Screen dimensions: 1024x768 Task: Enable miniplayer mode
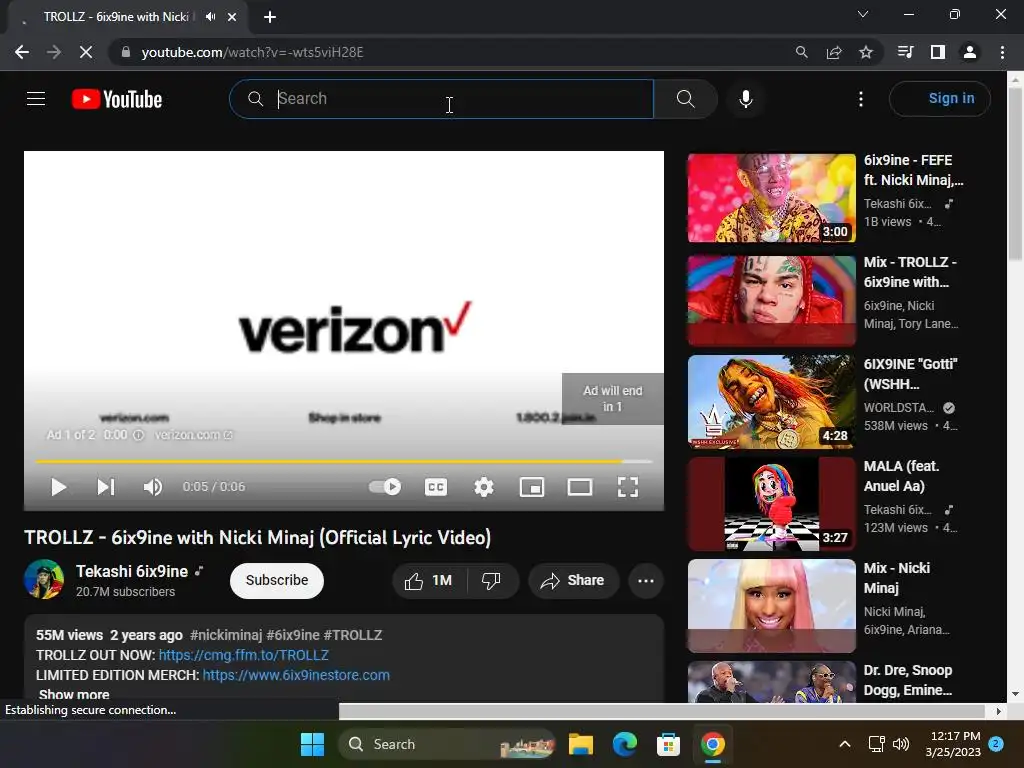coord(532,487)
